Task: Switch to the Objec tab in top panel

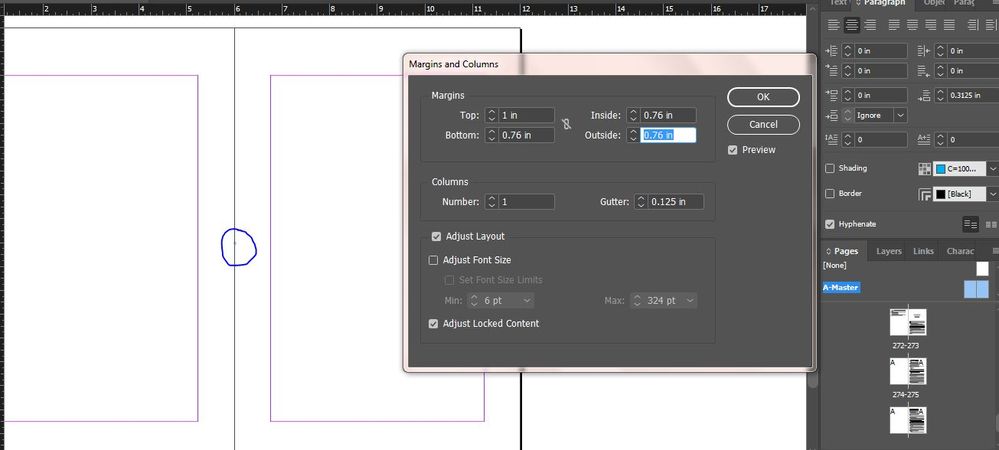Action: 934,3
